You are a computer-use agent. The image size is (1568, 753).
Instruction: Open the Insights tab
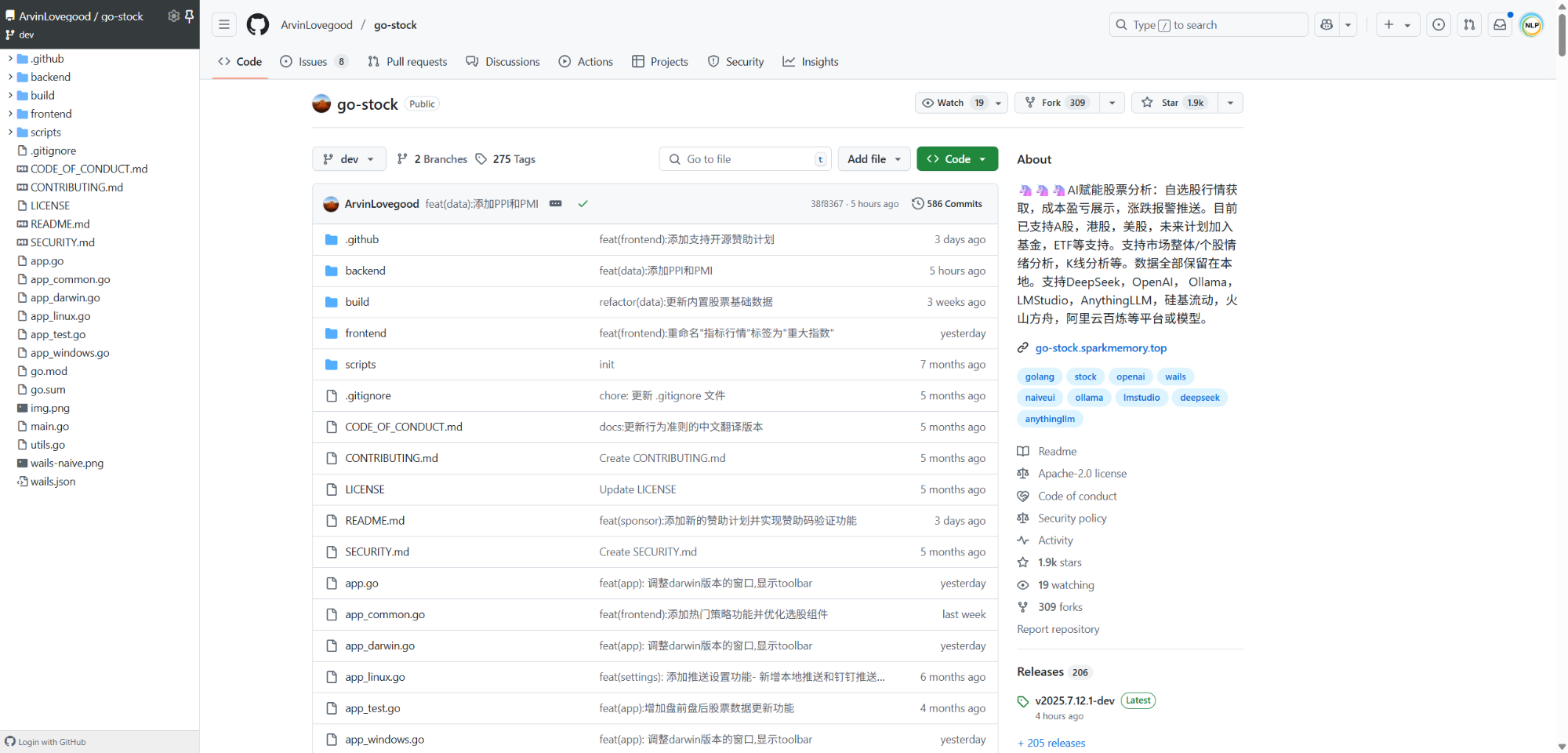[x=811, y=61]
